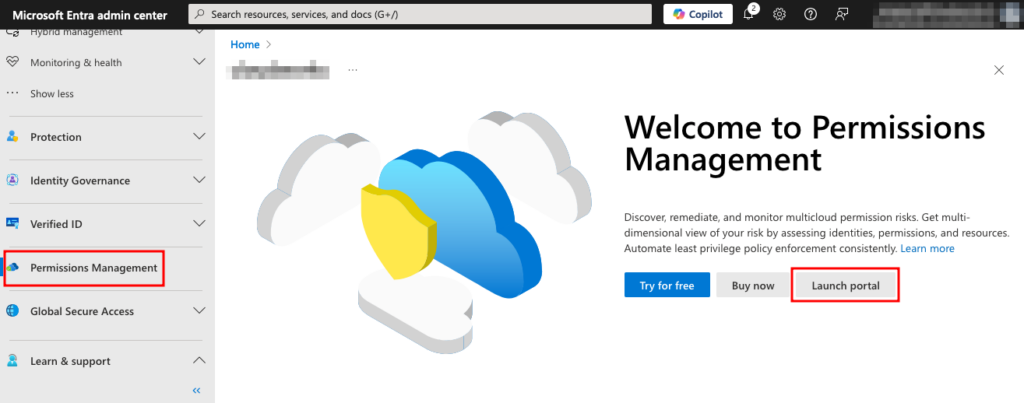This screenshot has width=1024, height=403.
Task: Click the Protection sidebar icon
Action: coord(12,137)
